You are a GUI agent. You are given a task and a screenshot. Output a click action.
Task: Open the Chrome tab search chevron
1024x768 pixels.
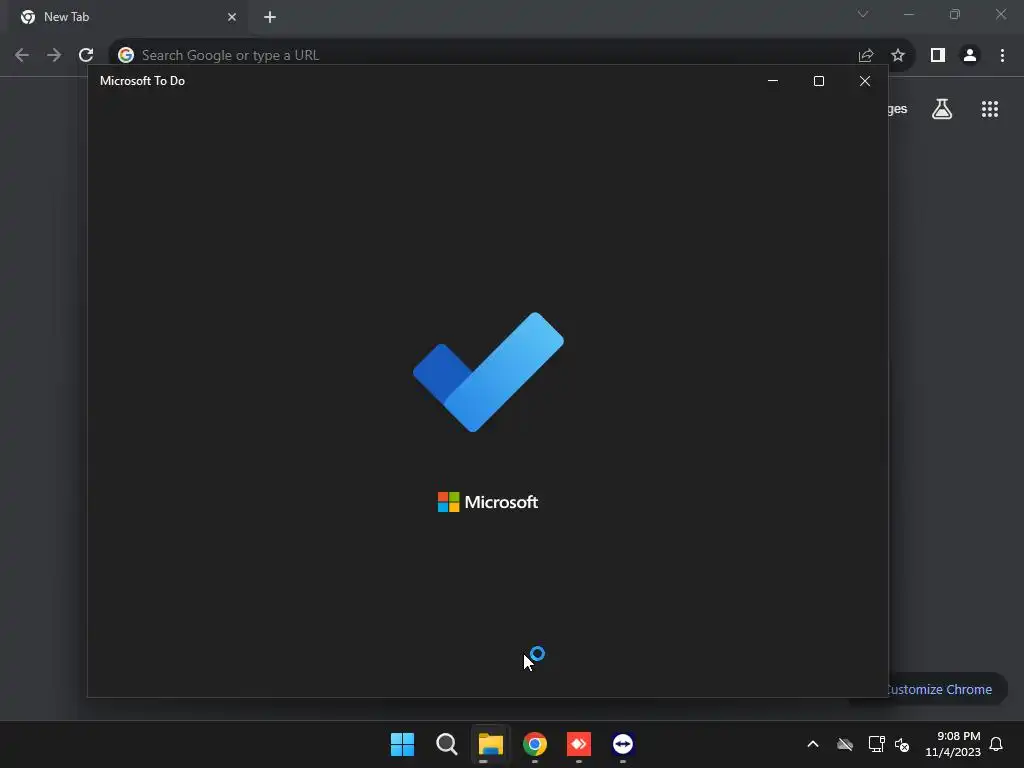[863, 14]
